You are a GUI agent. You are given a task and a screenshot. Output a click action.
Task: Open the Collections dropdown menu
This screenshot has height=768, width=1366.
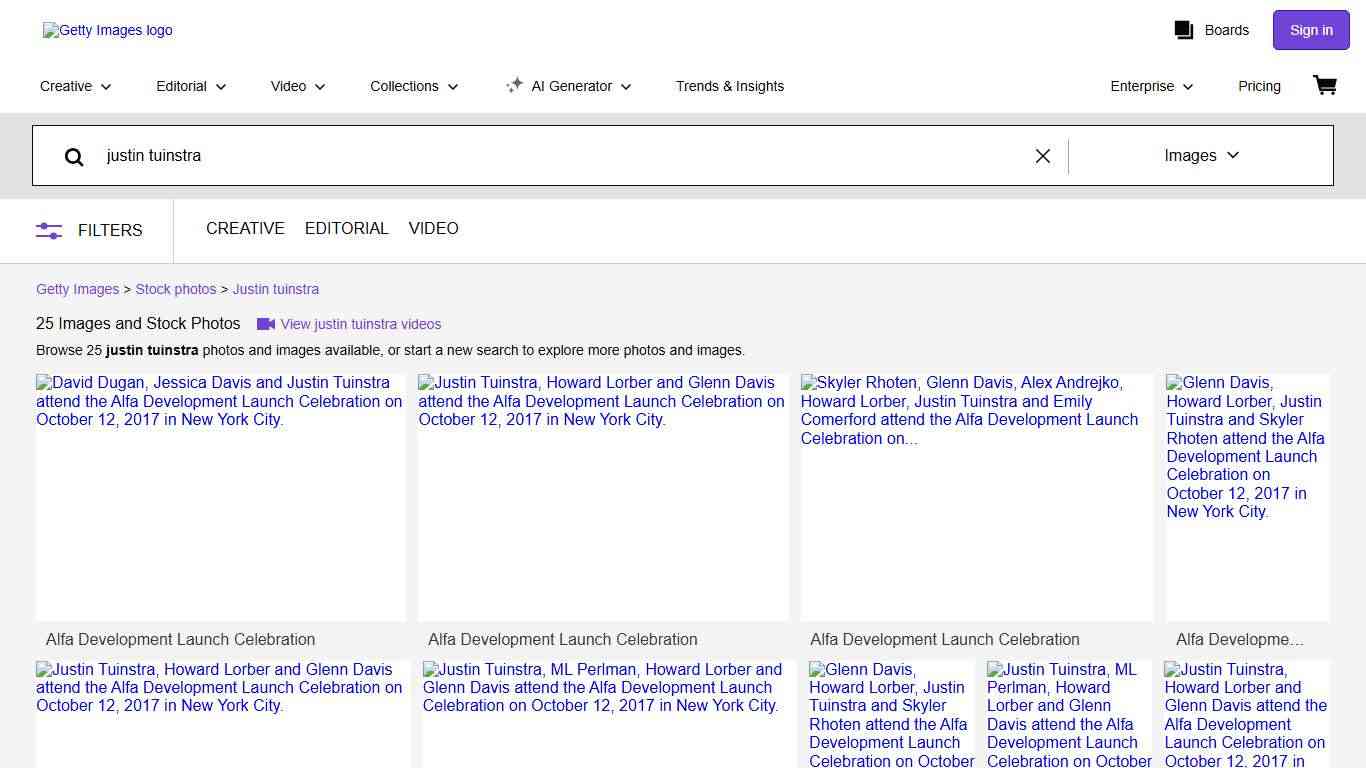click(x=414, y=86)
